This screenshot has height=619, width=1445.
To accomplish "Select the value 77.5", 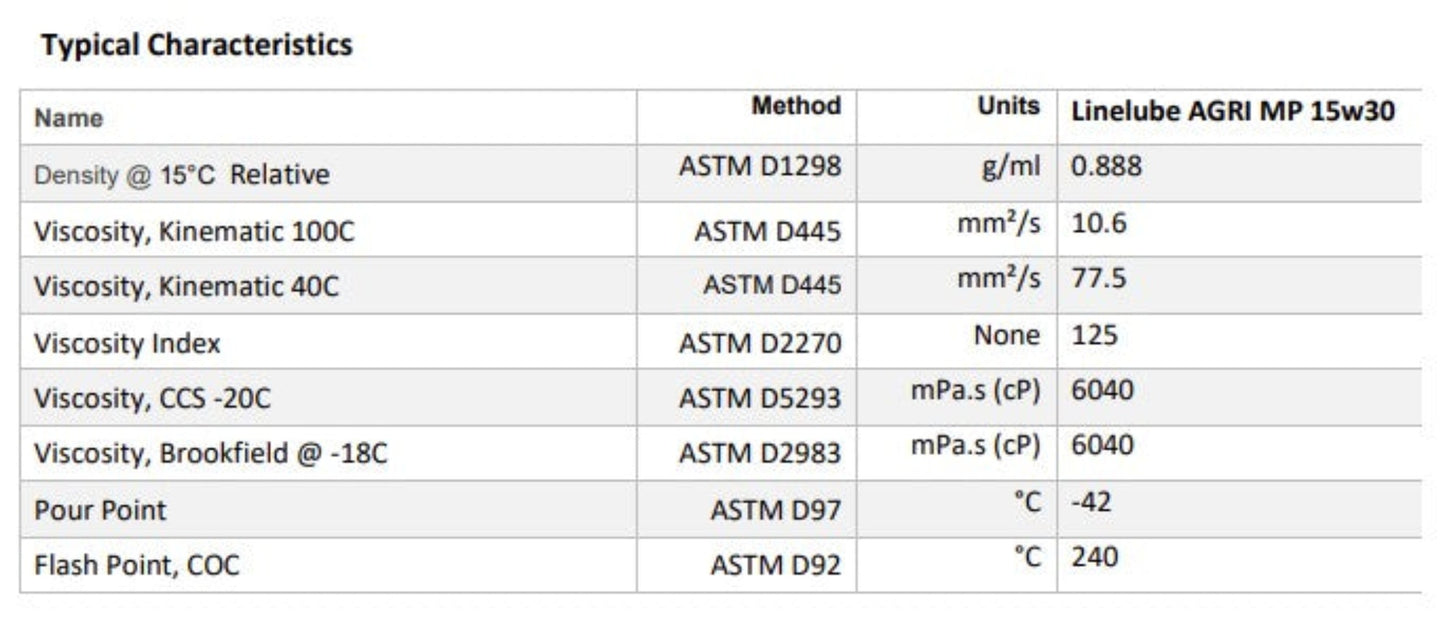I will tap(1098, 278).
